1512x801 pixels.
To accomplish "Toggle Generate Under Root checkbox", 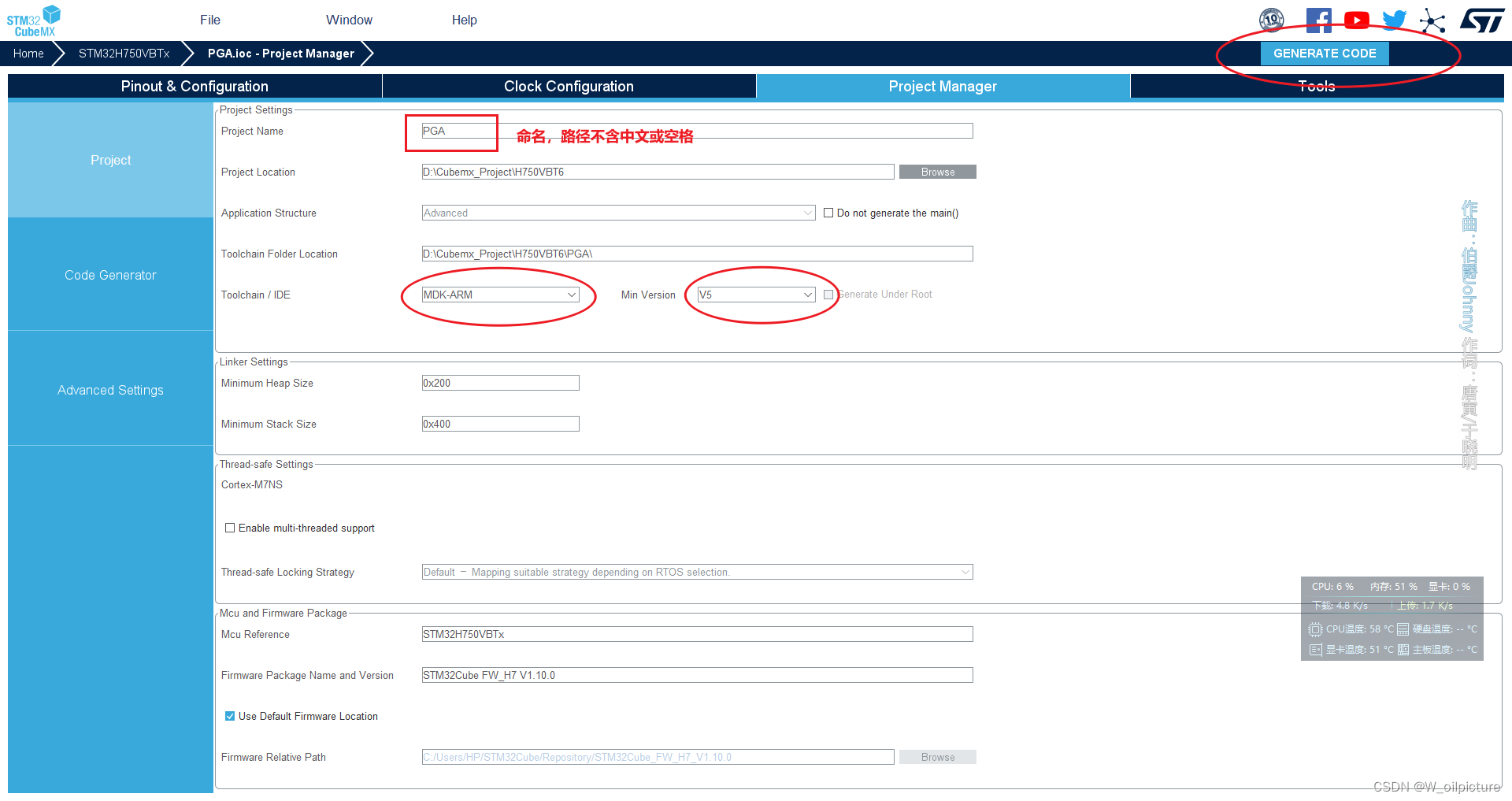I will 828,295.
